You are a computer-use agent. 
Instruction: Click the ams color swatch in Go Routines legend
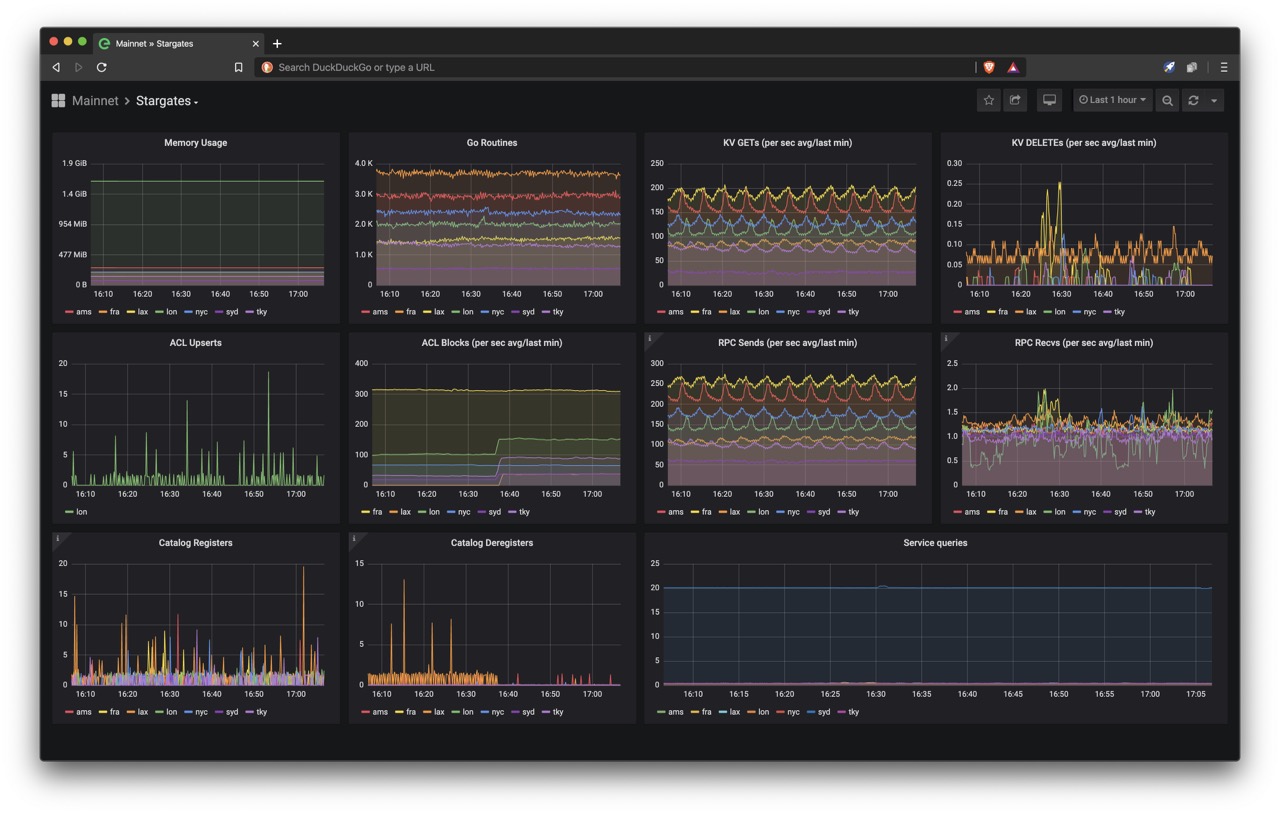click(x=365, y=312)
